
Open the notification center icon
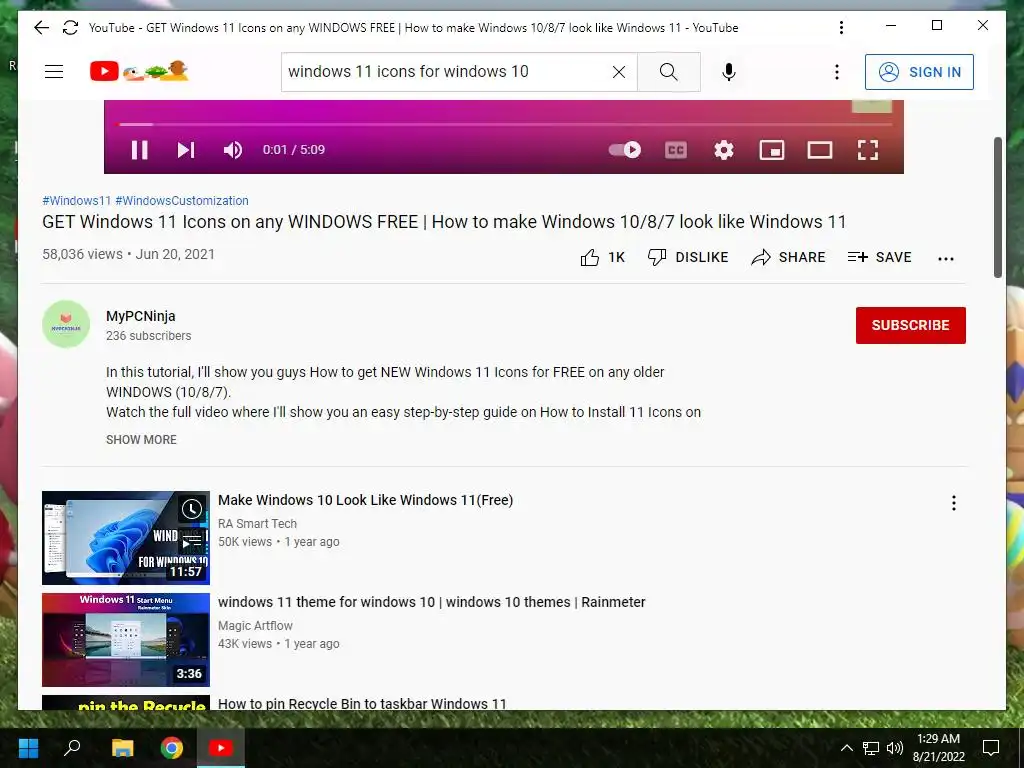point(991,748)
